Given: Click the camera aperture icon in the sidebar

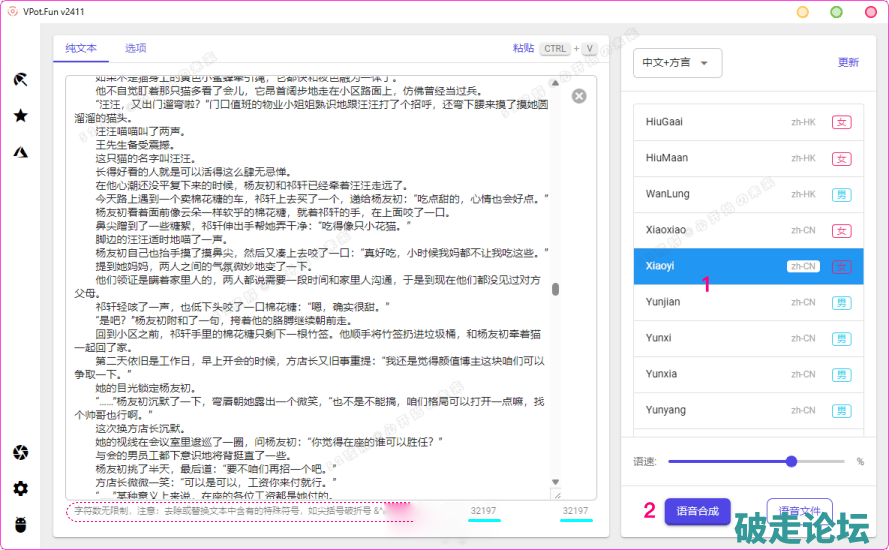Looking at the screenshot, I should [20, 454].
